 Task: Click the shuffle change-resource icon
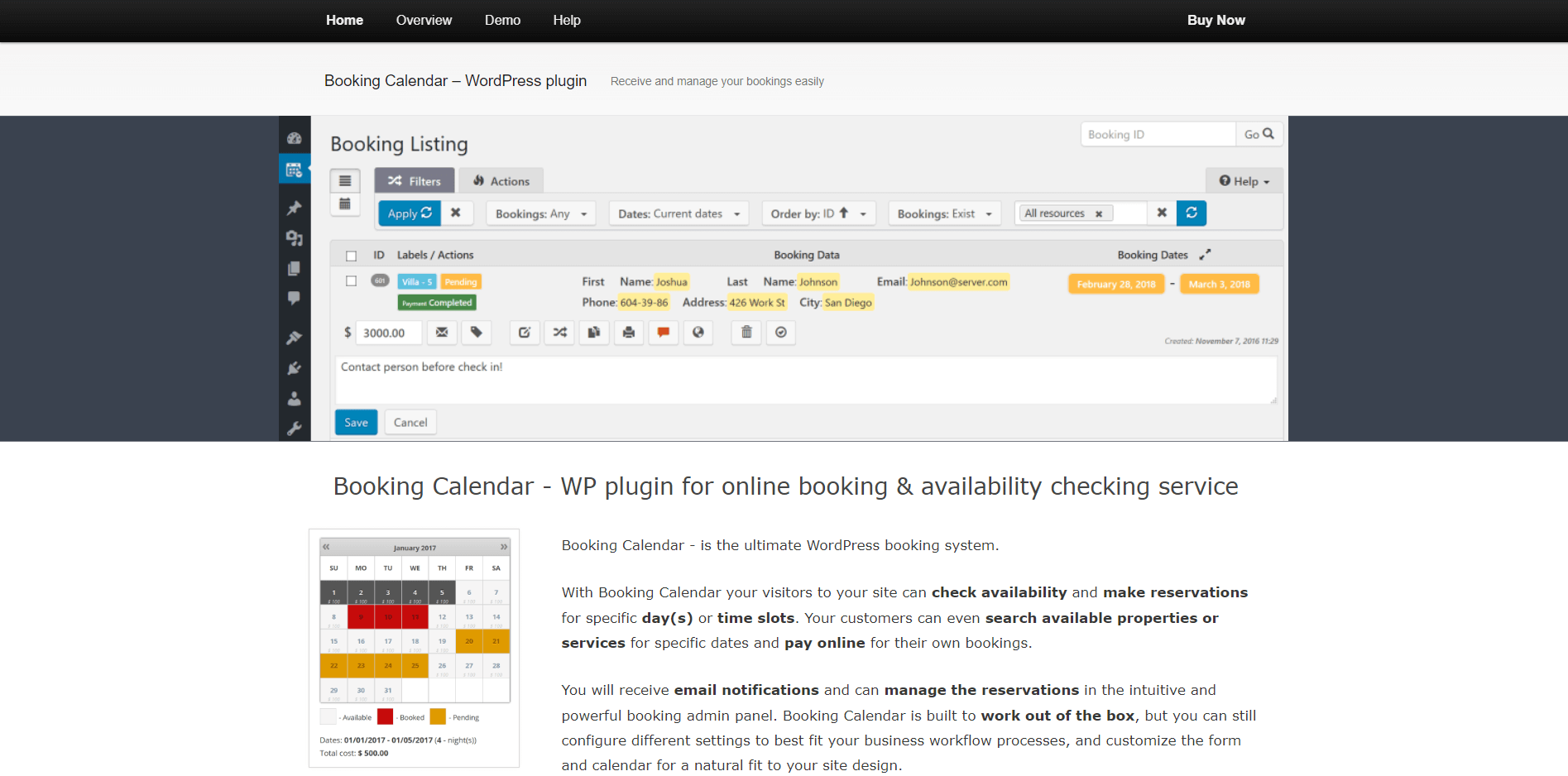(x=559, y=333)
